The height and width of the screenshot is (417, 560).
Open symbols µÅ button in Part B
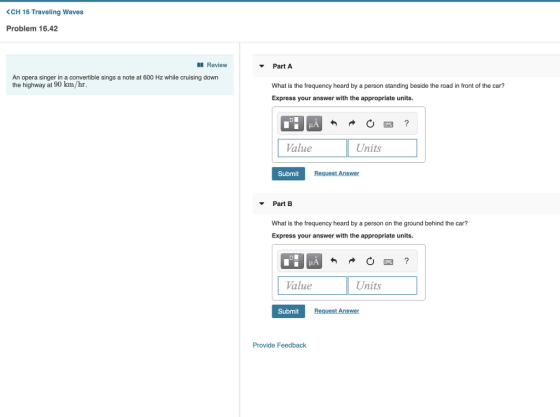[314, 261]
